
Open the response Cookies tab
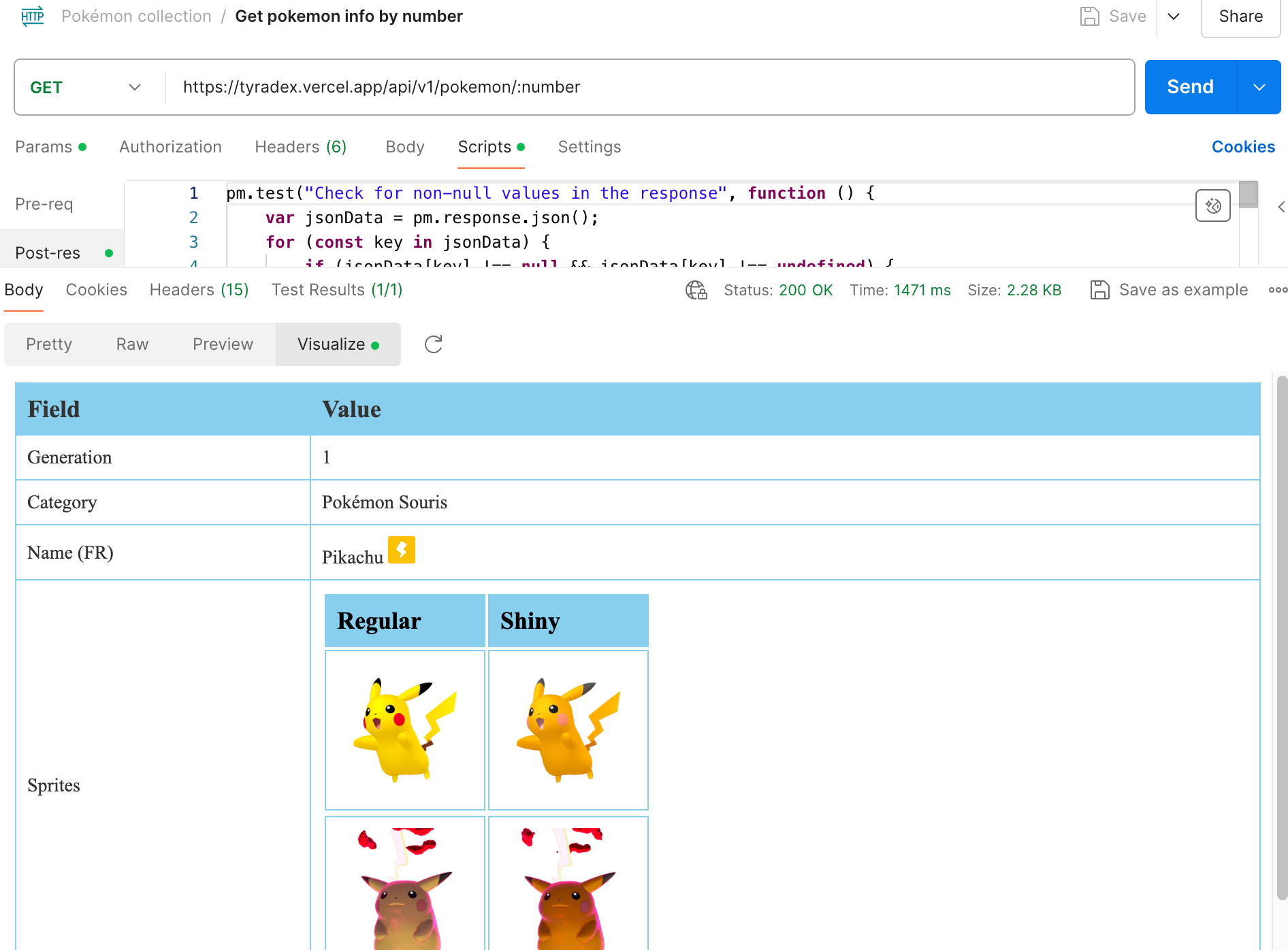(96, 290)
